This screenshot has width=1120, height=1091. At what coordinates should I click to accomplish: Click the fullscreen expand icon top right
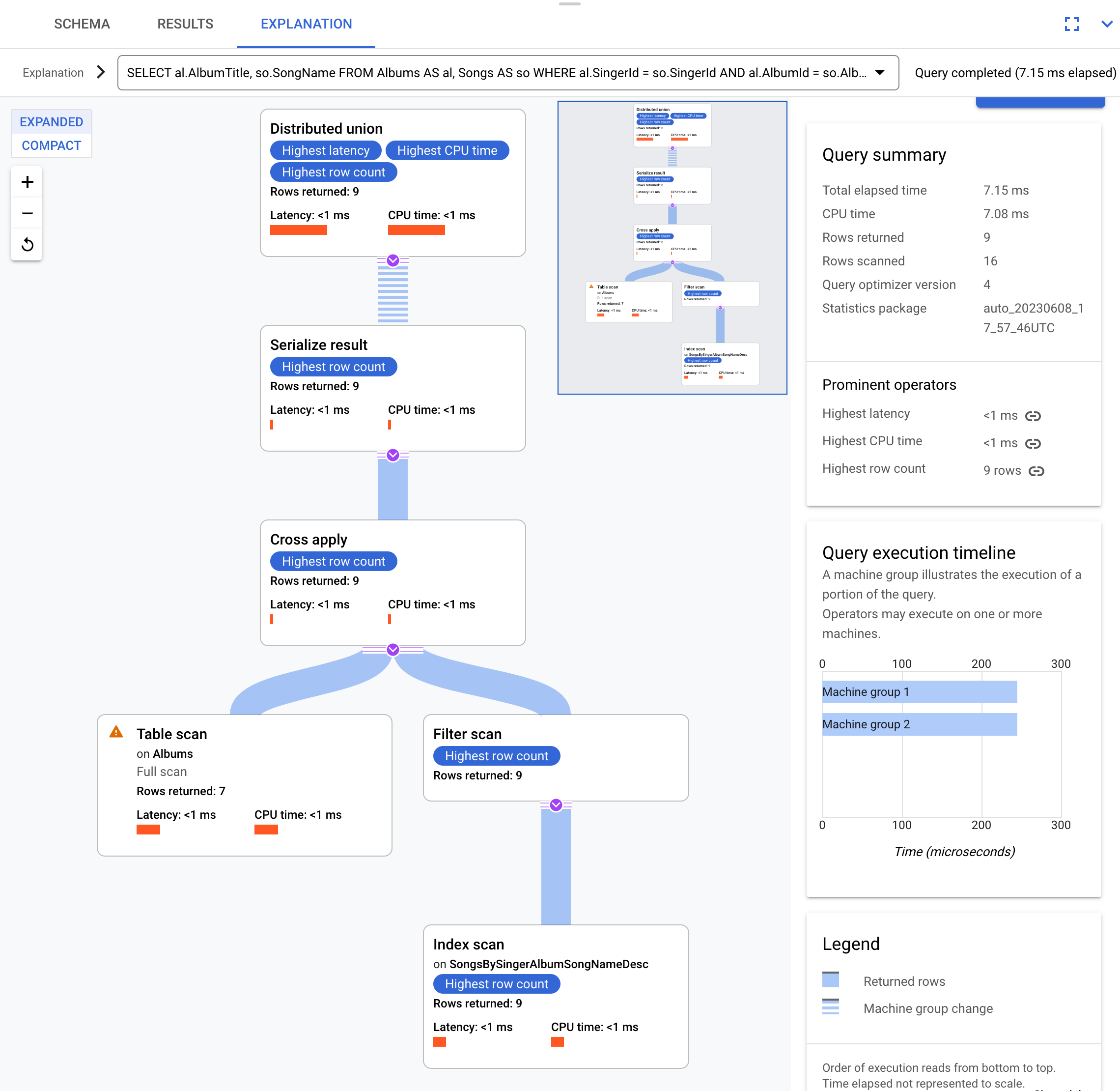pyautogui.click(x=1072, y=24)
